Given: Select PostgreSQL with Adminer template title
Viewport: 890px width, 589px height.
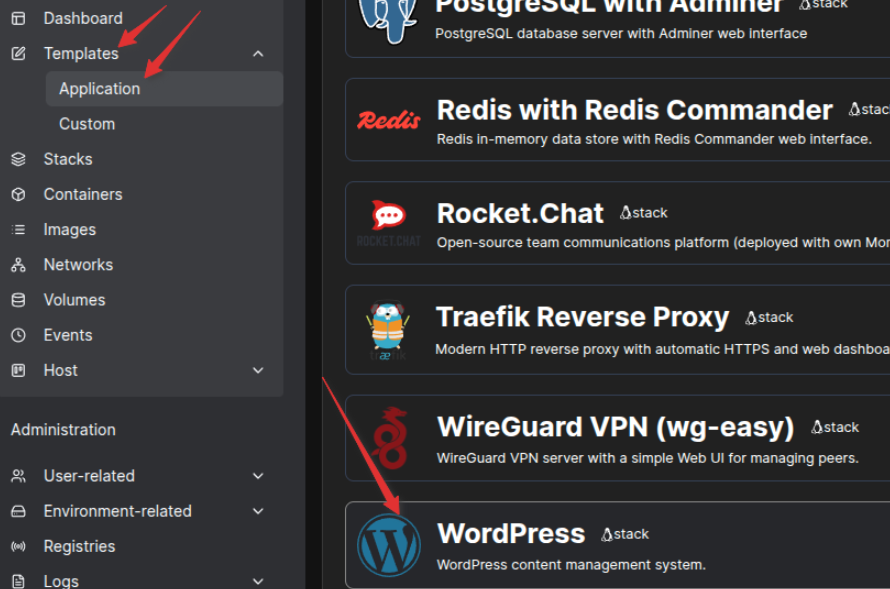Looking at the screenshot, I should click(x=608, y=7).
